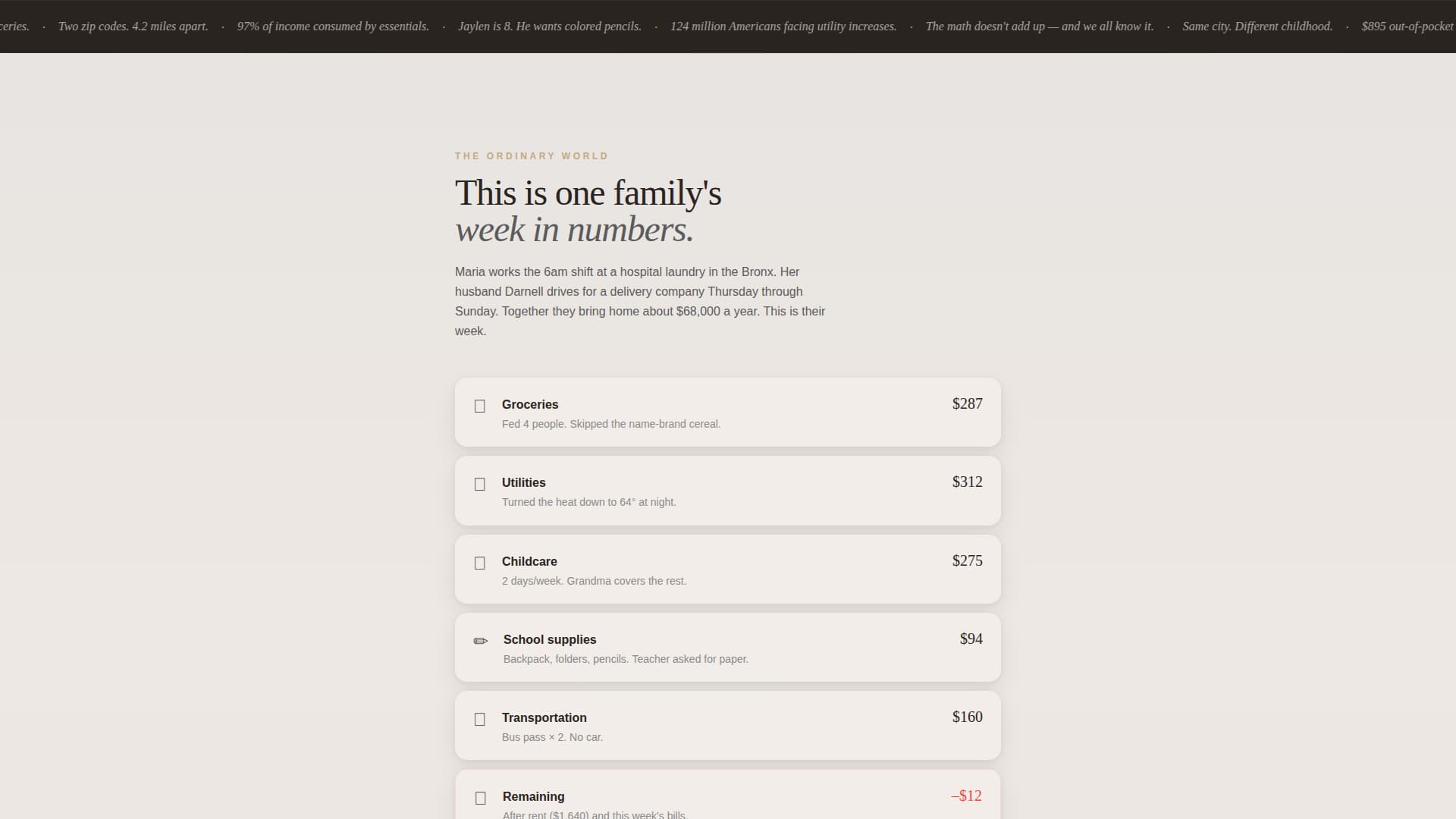
Task: Click the Childcare category icon
Action: coord(481,563)
